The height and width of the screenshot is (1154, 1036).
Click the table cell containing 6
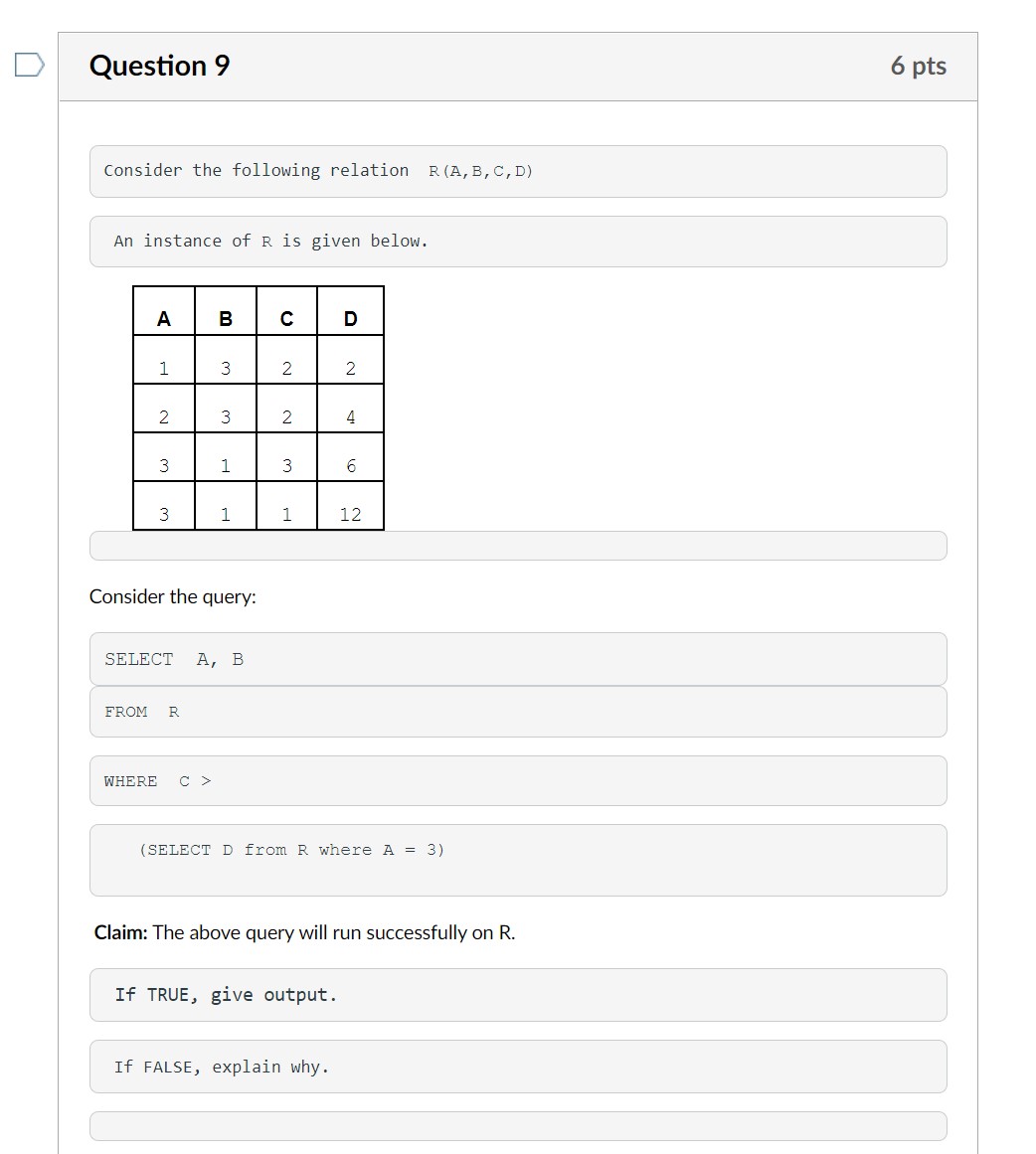350,462
